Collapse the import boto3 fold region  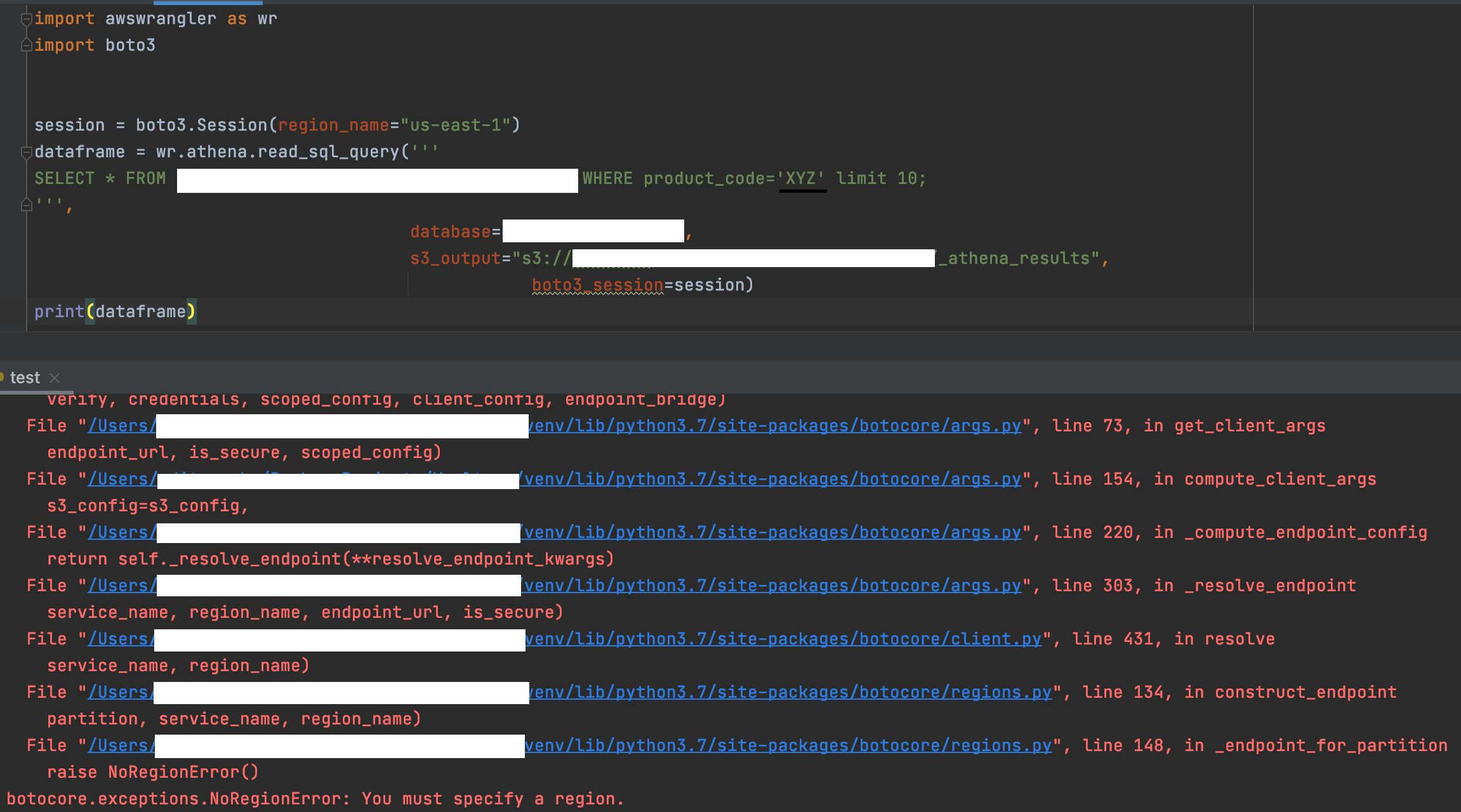coord(25,44)
